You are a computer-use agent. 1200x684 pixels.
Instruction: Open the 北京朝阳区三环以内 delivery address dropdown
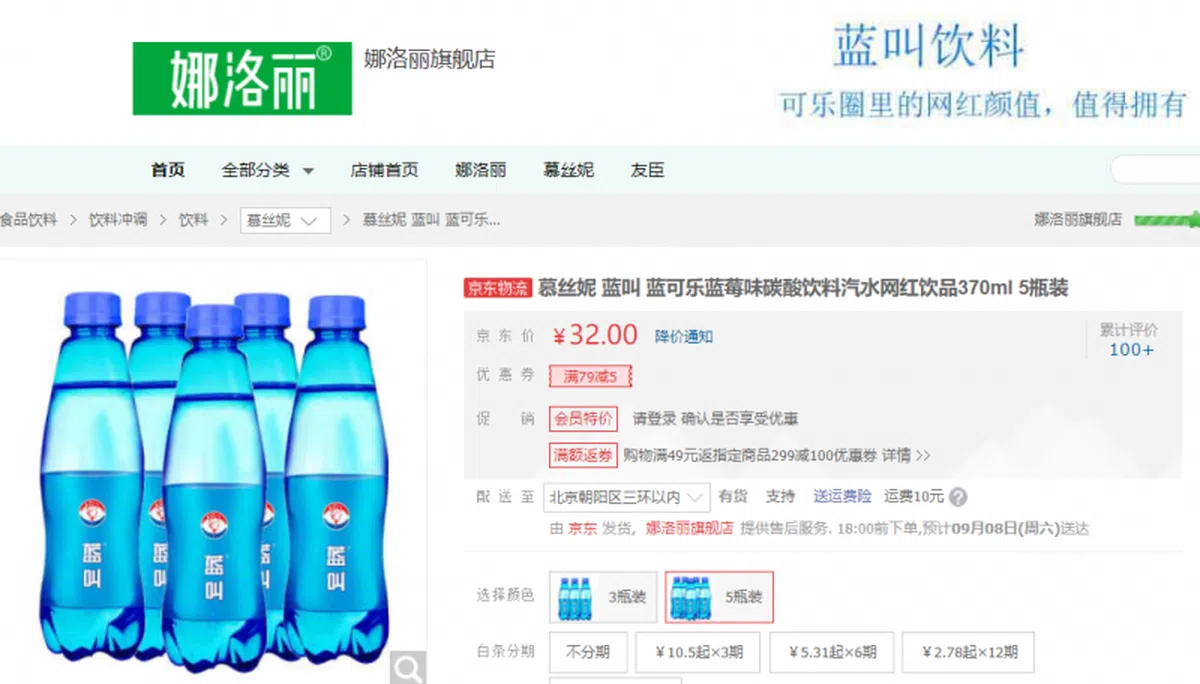coord(627,497)
